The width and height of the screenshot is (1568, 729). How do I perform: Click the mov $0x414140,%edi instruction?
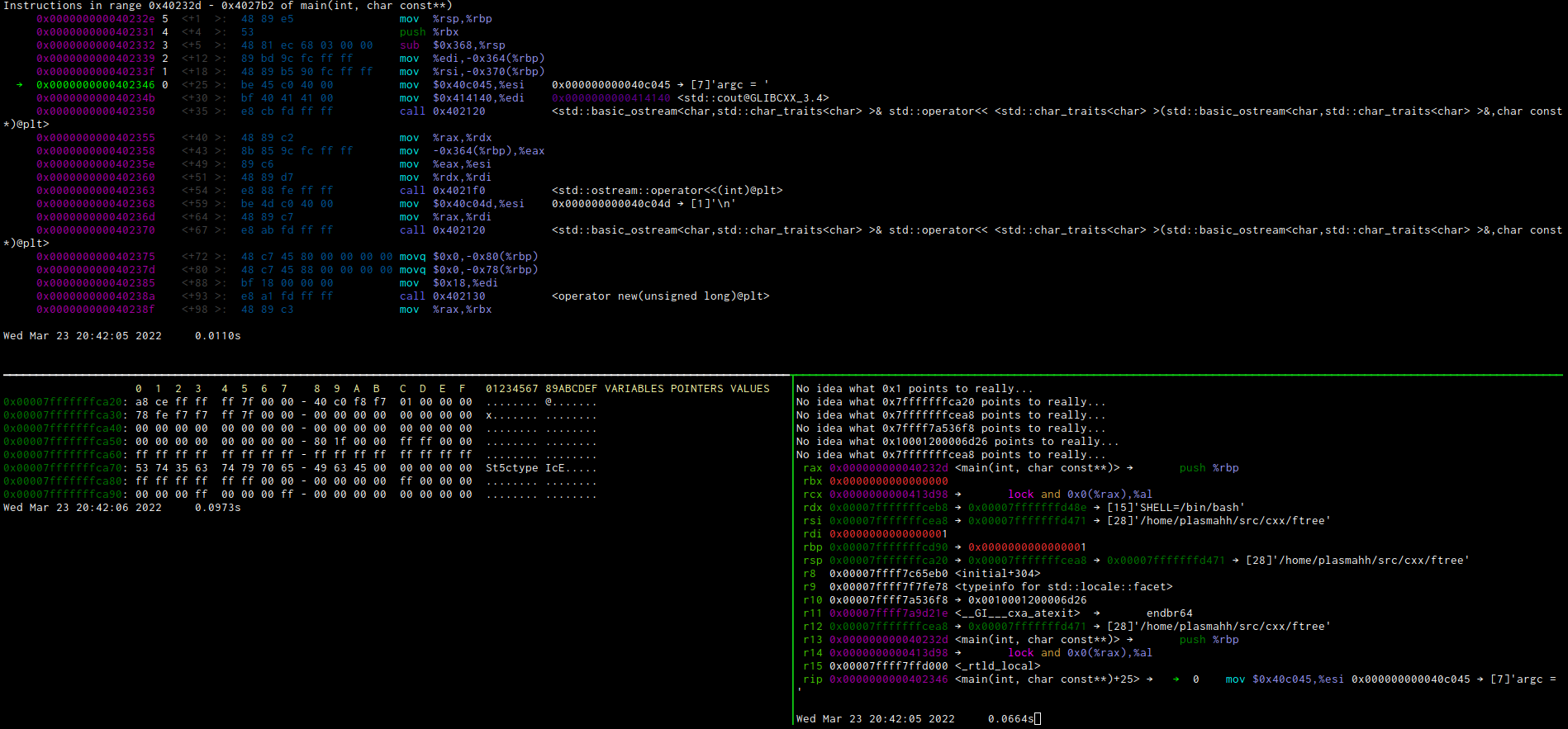point(462,98)
